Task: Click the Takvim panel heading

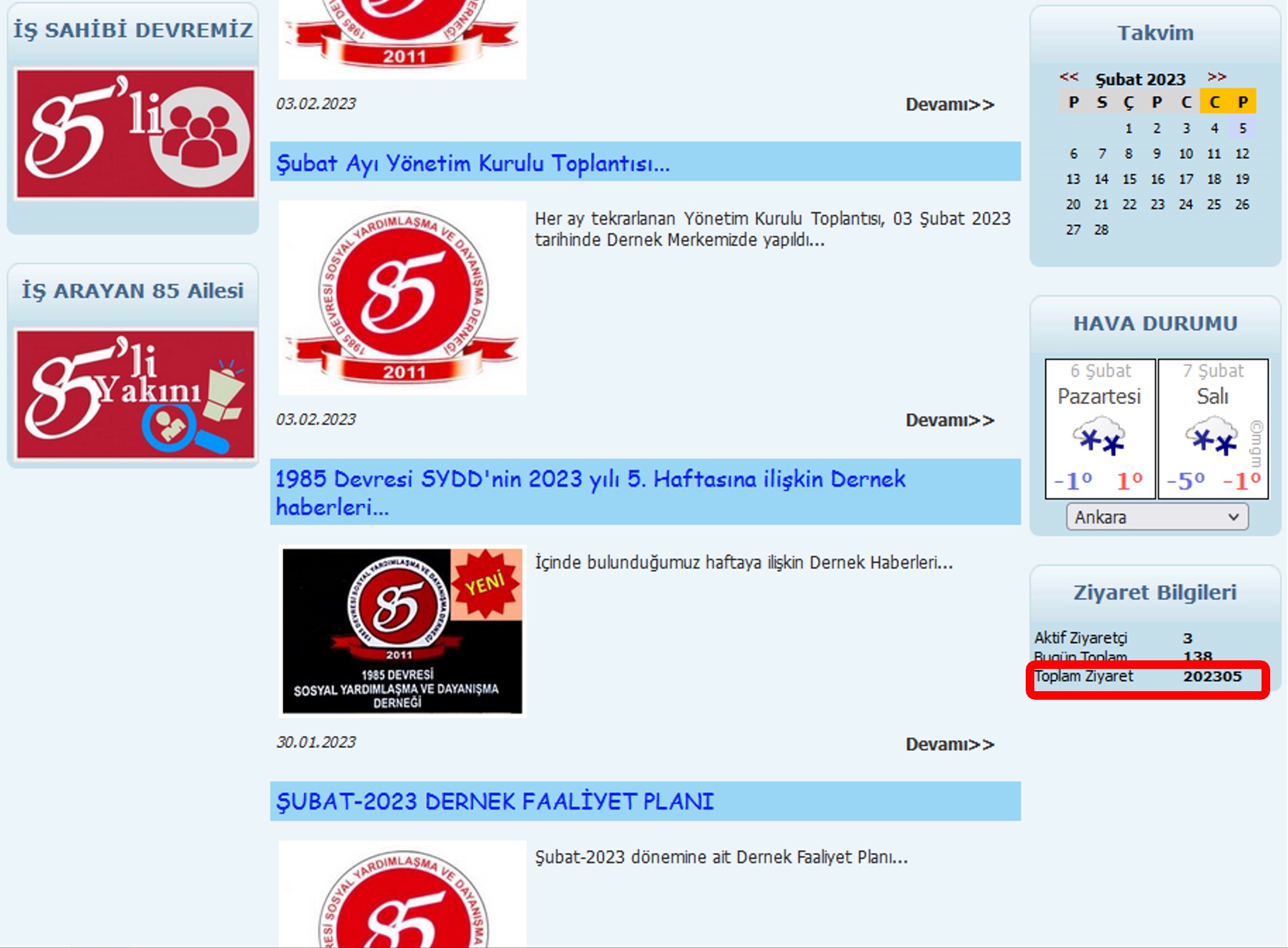Action: point(1156,33)
